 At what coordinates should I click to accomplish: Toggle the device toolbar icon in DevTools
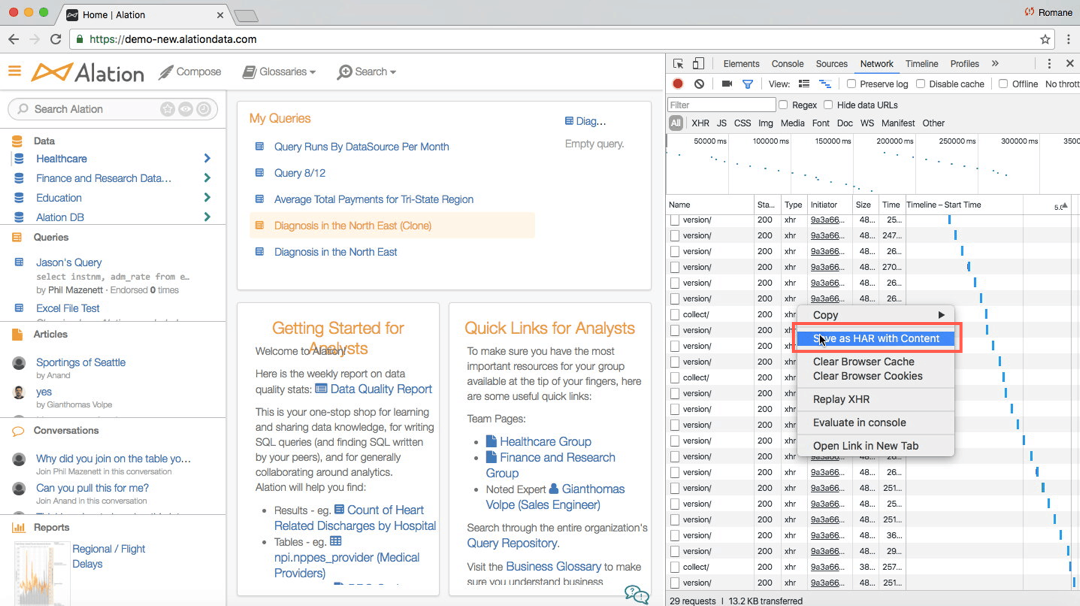pos(698,63)
